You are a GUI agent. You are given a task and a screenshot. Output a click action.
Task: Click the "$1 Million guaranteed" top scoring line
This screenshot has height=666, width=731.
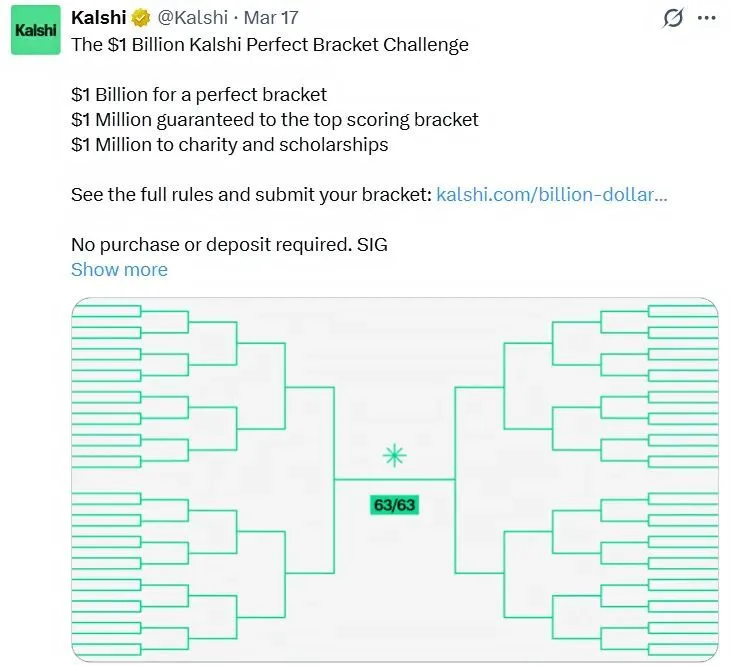[x=275, y=120]
